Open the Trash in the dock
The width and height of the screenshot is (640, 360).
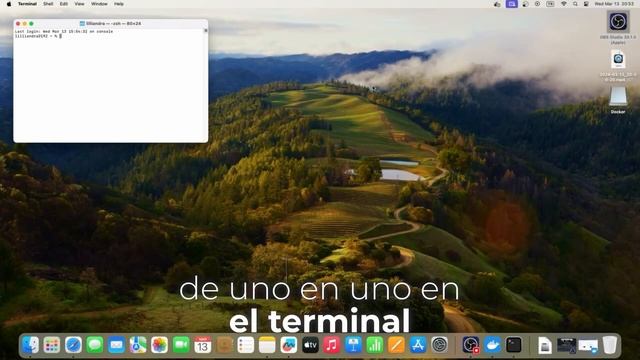click(x=610, y=345)
